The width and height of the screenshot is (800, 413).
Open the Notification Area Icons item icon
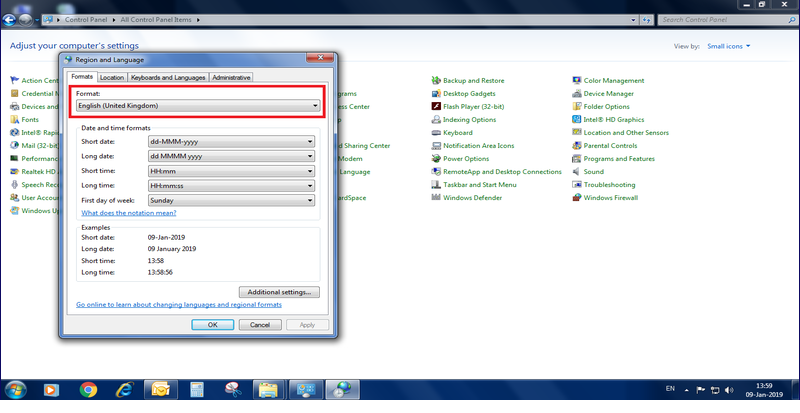436,145
